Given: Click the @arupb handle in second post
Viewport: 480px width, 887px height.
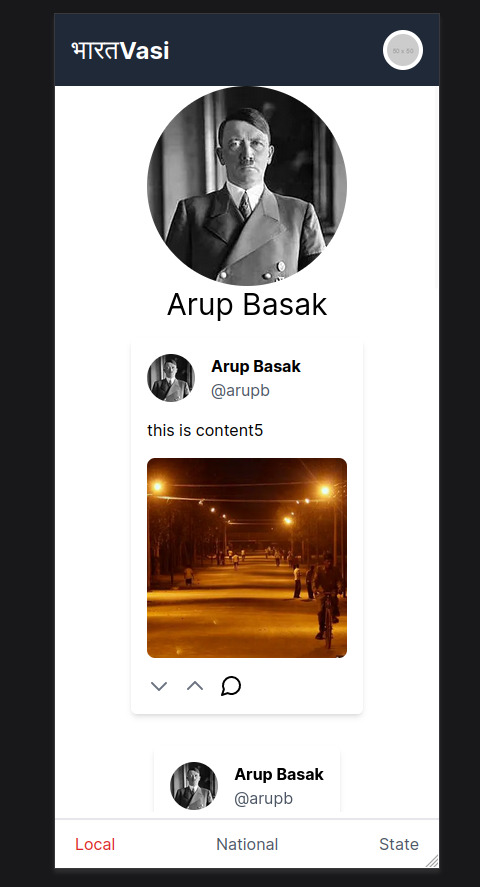Looking at the screenshot, I should point(263,798).
